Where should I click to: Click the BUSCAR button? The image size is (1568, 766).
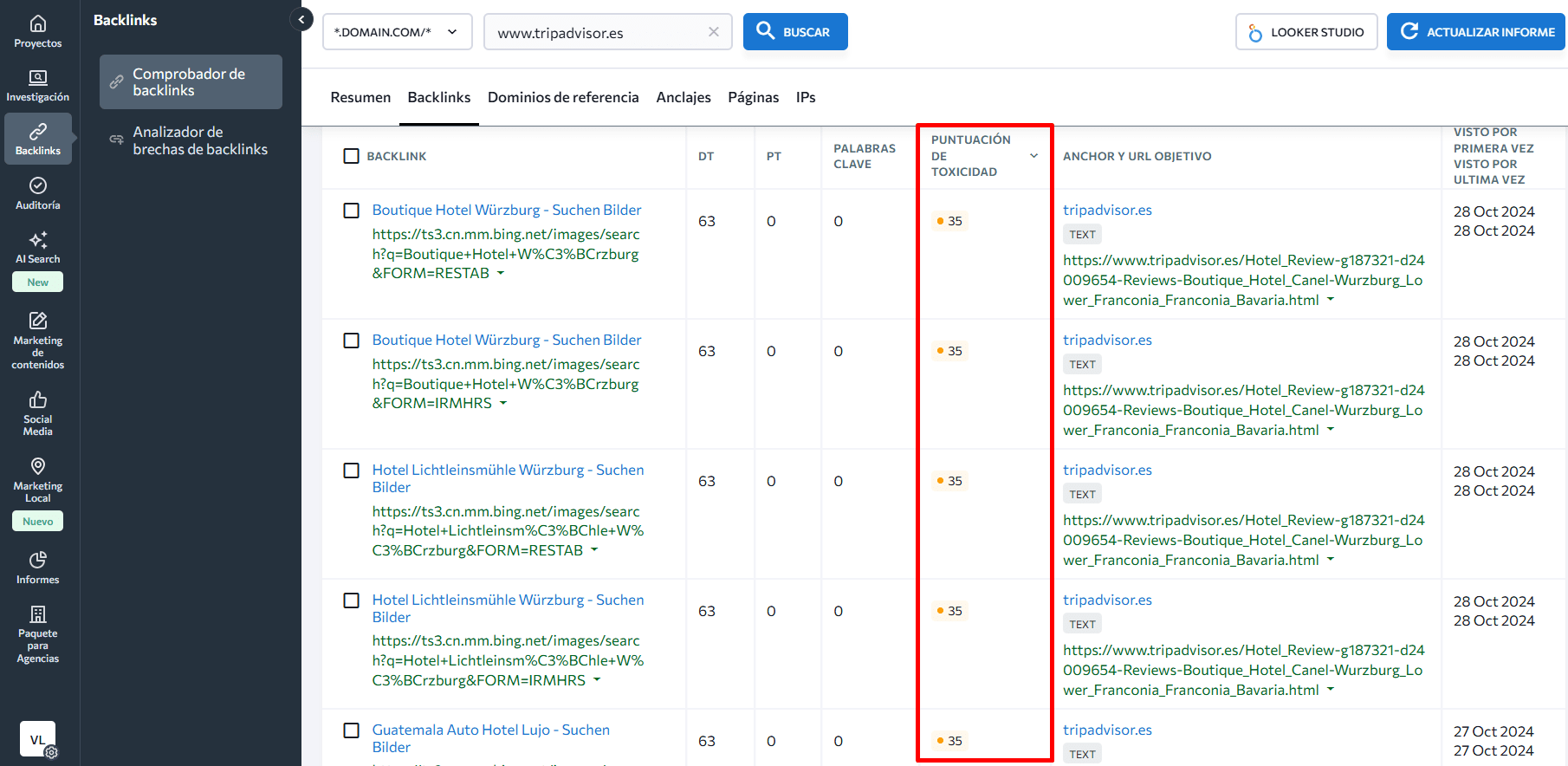(x=795, y=32)
